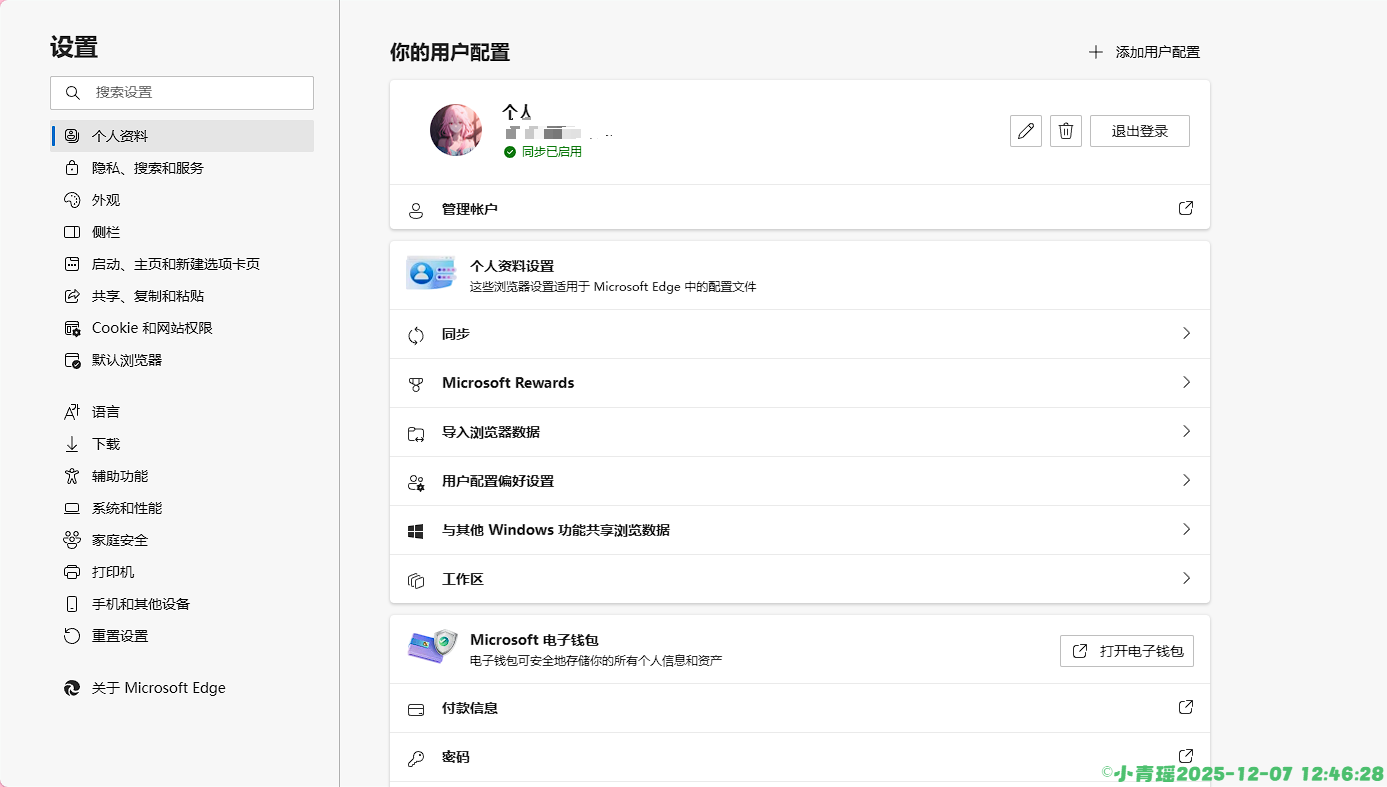Click the 辅助功能 accessibility icon
Screen dimensions: 1387x787
tap(72, 476)
